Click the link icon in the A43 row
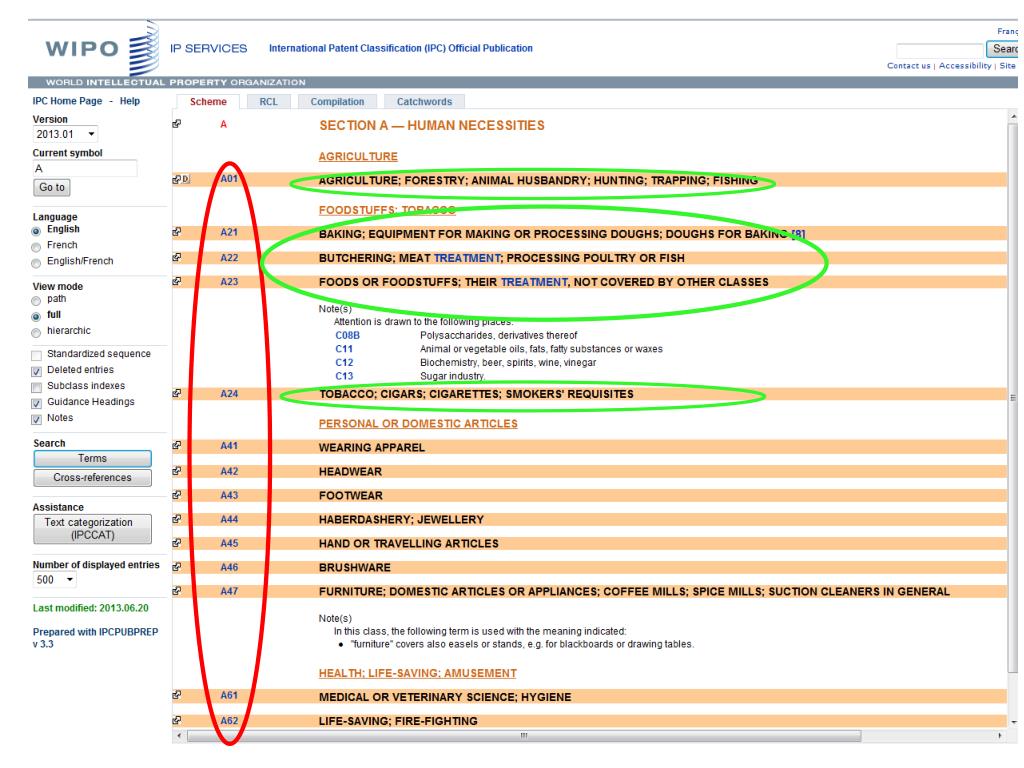 click(x=176, y=495)
